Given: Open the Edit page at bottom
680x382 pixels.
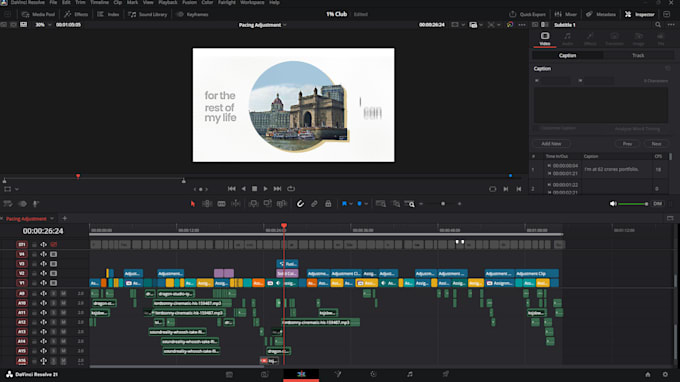Looking at the screenshot, I should pos(301,374).
